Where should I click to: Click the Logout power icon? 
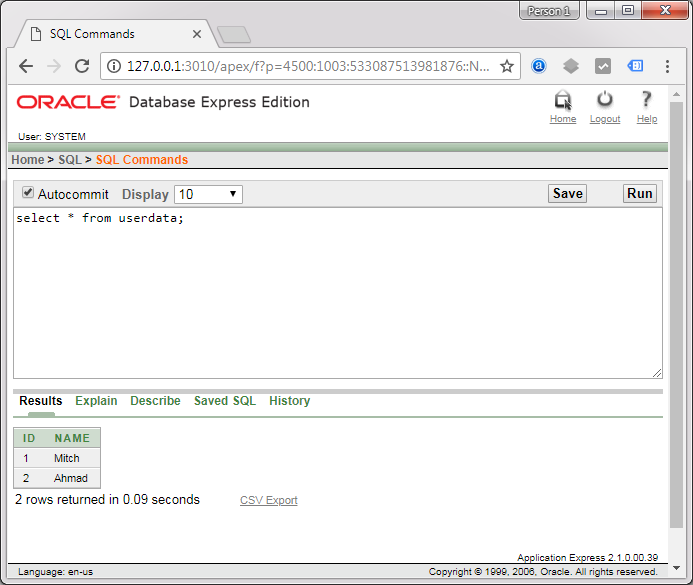[x=605, y=101]
